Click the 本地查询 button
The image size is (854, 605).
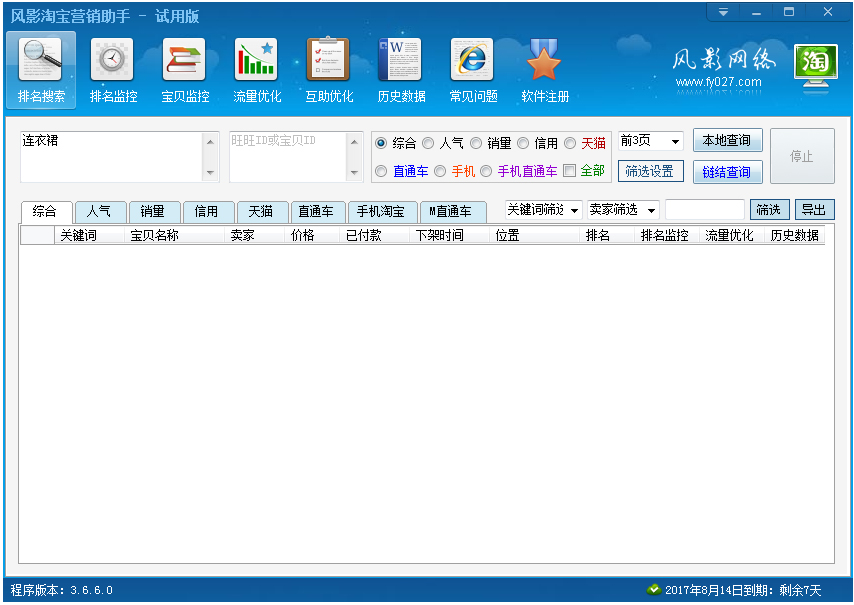[x=727, y=140]
